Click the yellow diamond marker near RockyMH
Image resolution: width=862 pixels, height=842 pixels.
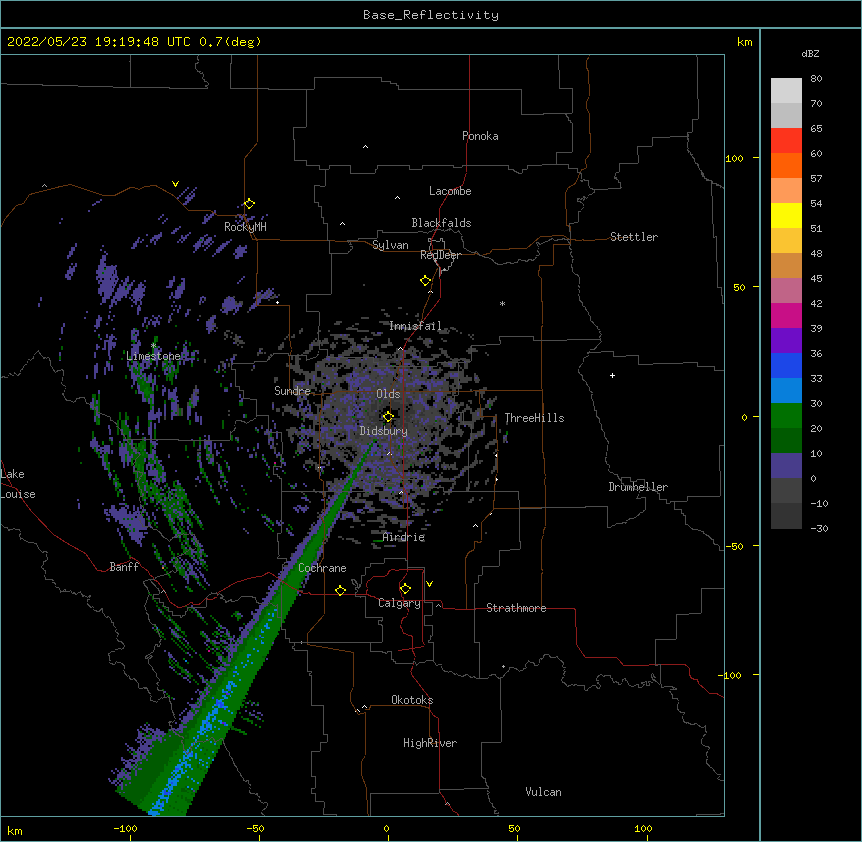pos(249,203)
